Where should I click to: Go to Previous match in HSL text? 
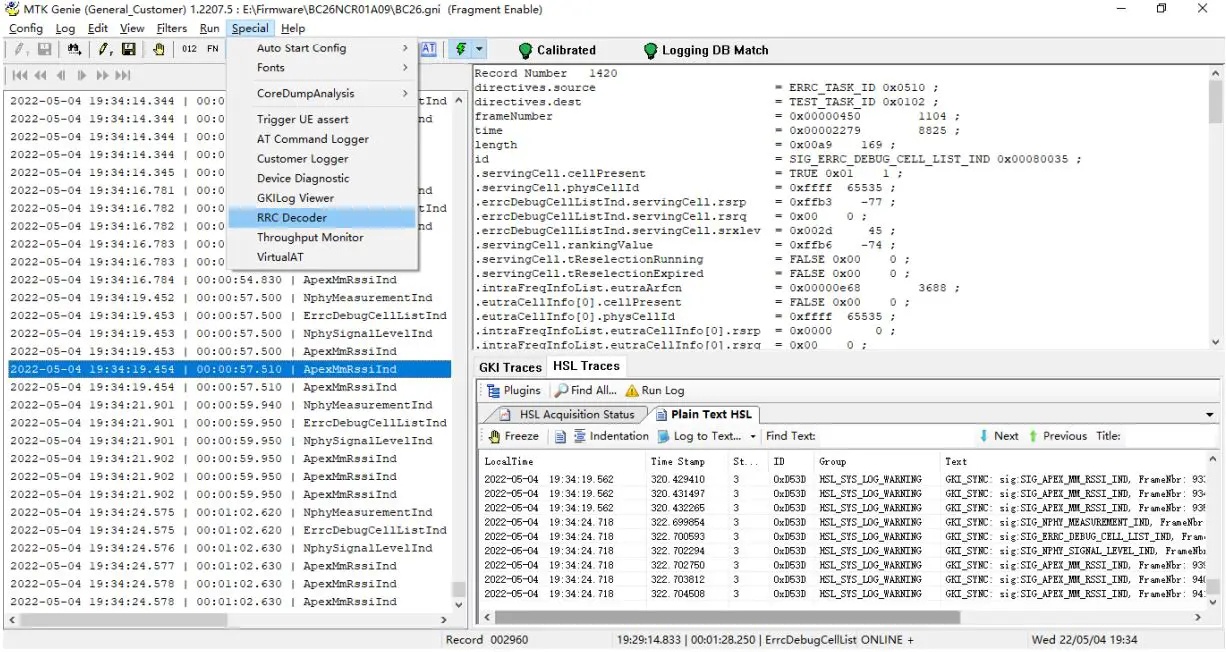(1056, 436)
